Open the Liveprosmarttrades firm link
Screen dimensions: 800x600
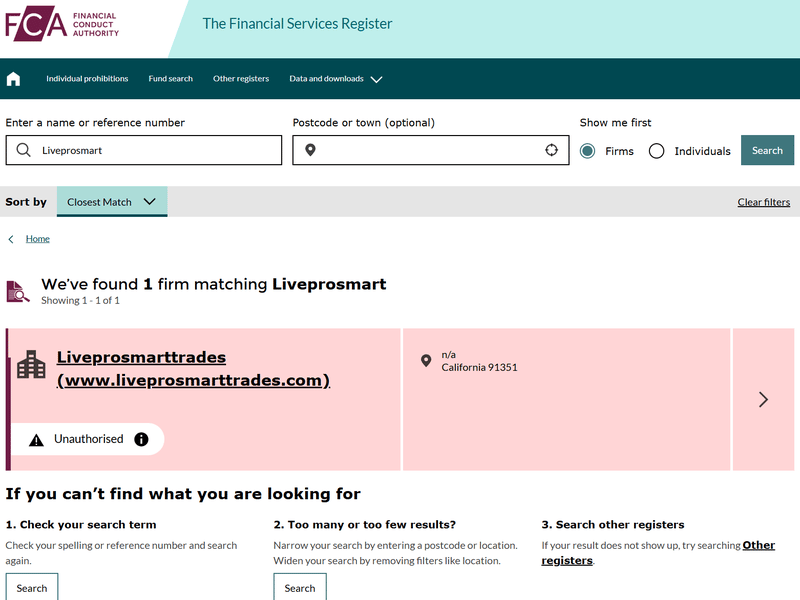click(x=193, y=368)
